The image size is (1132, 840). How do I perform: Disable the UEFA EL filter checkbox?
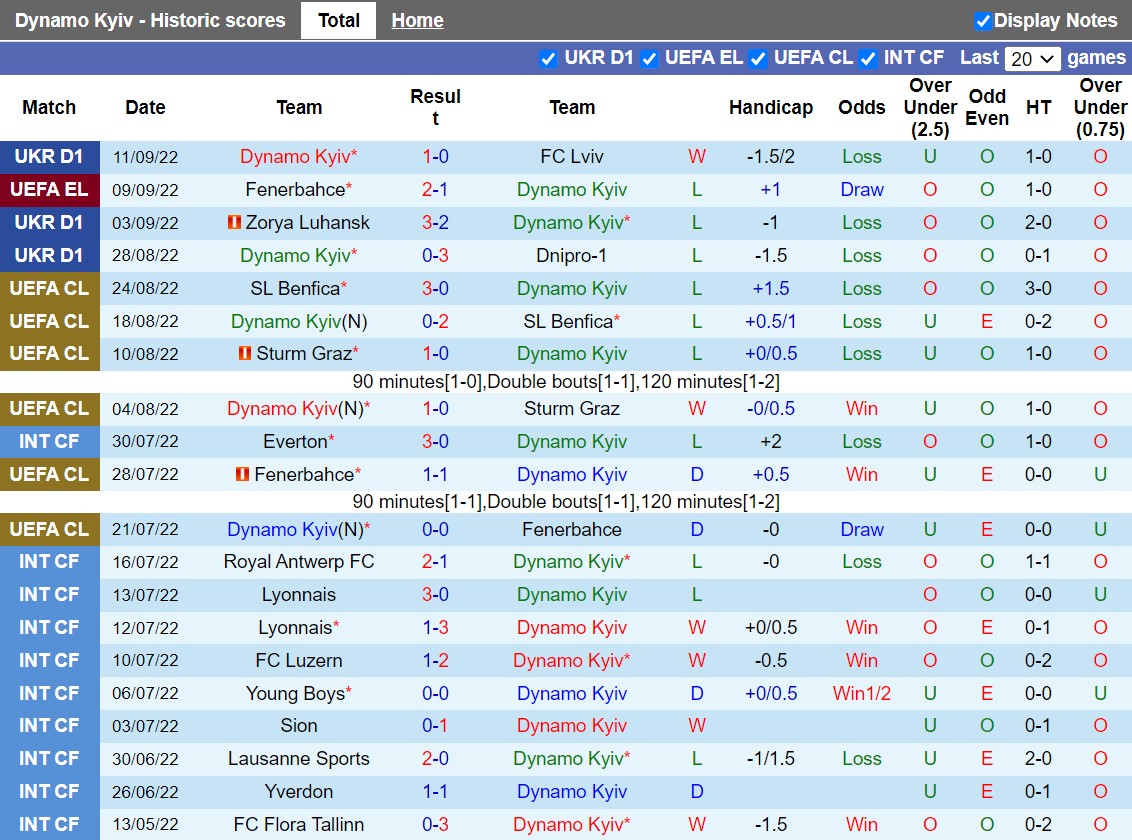pos(650,58)
